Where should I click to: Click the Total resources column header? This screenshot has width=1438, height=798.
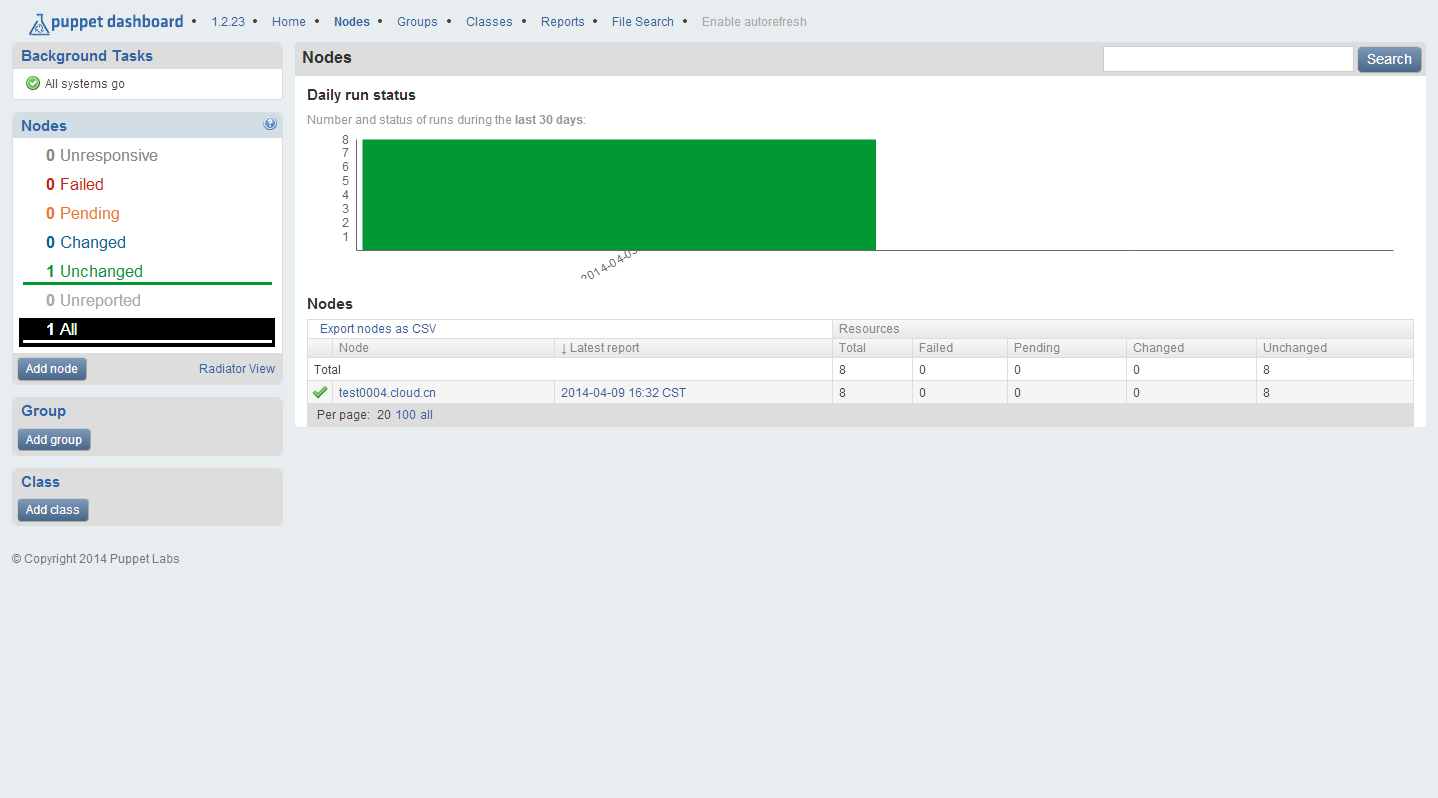[x=853, y=348]
